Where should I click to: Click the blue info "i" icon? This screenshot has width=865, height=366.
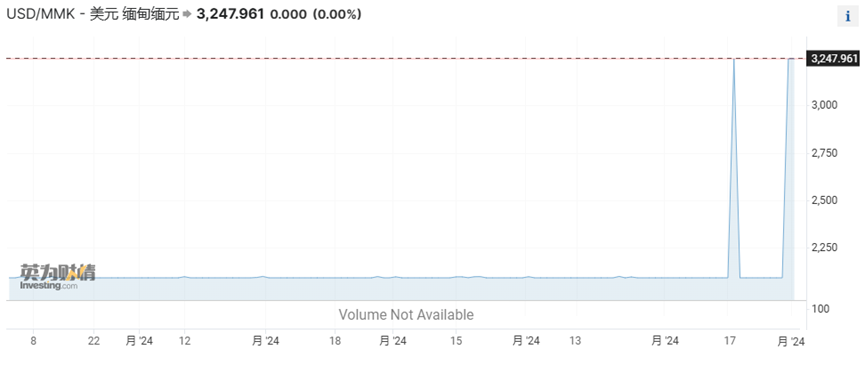[848, 17]
